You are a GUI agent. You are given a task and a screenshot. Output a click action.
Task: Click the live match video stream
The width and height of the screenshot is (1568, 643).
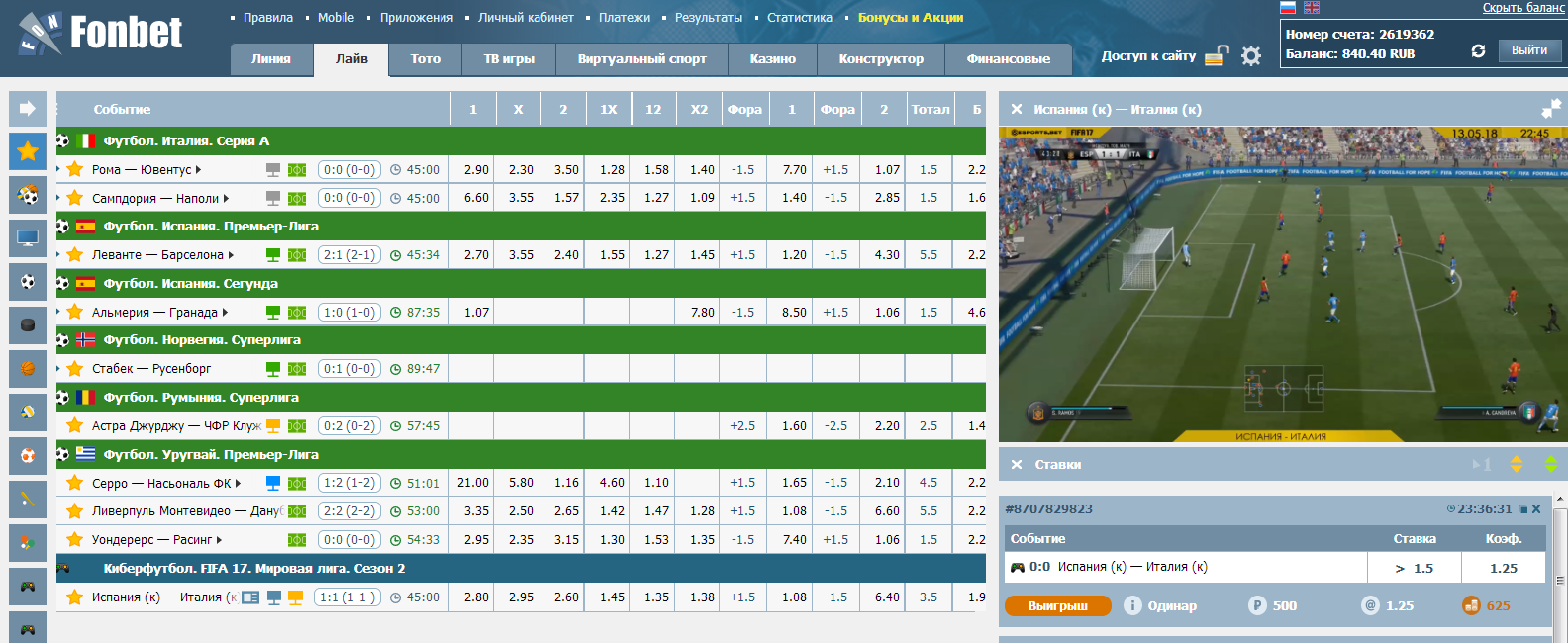click(x=1283, y=284)
